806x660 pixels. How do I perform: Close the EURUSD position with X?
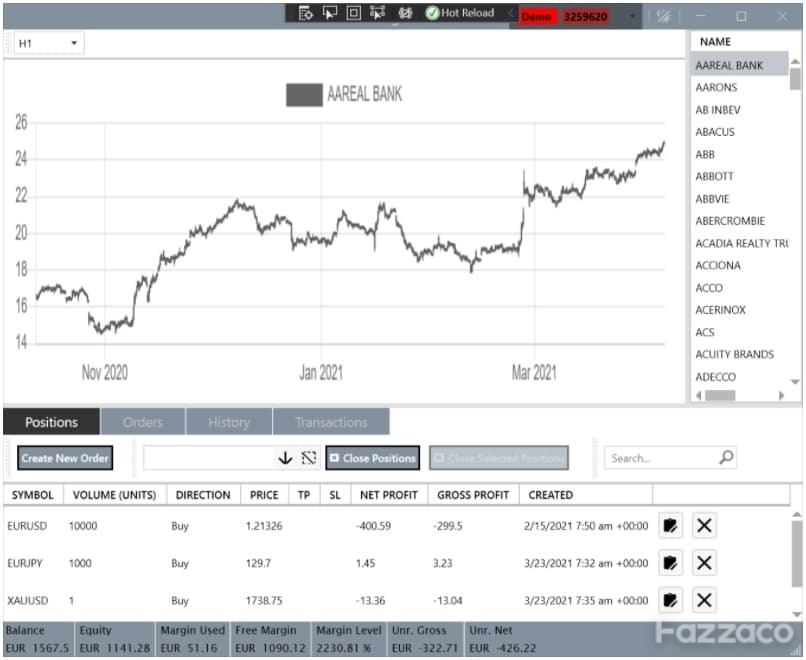704,525
